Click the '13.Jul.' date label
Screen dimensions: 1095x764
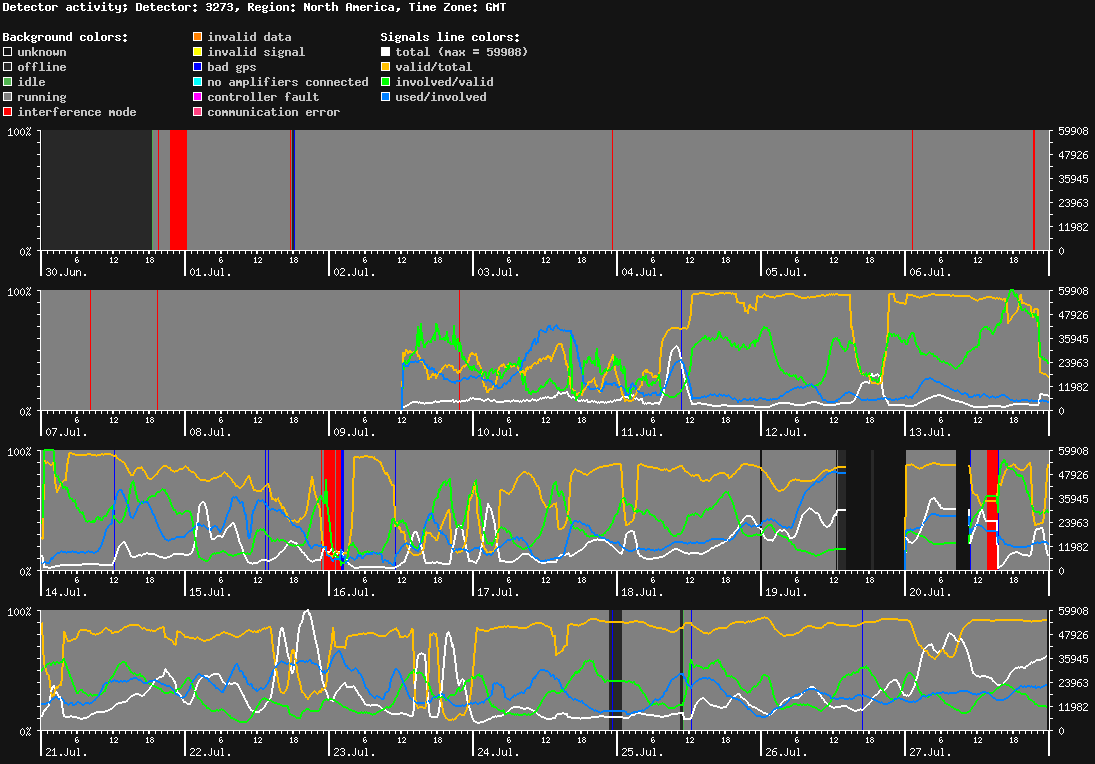930,432
